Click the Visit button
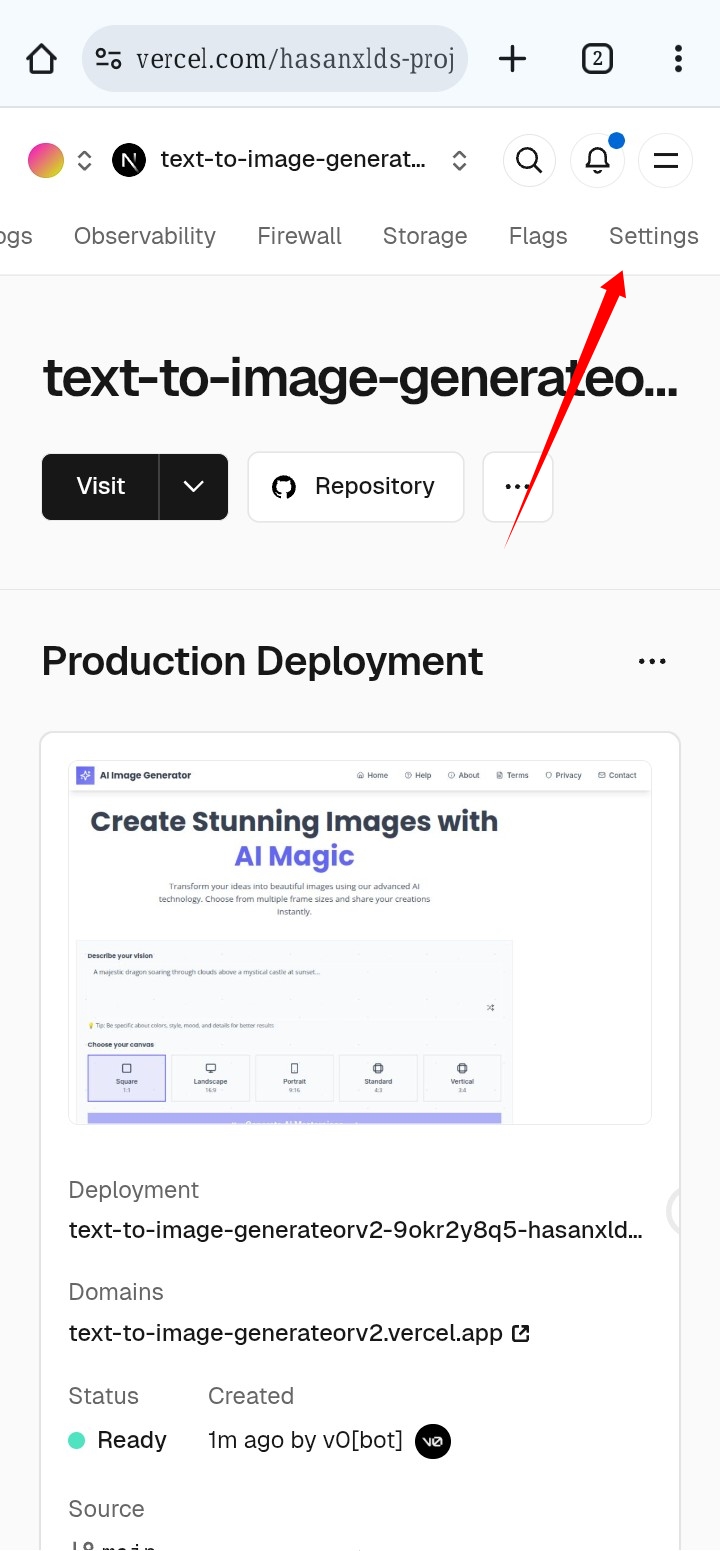 pos(101,487)
